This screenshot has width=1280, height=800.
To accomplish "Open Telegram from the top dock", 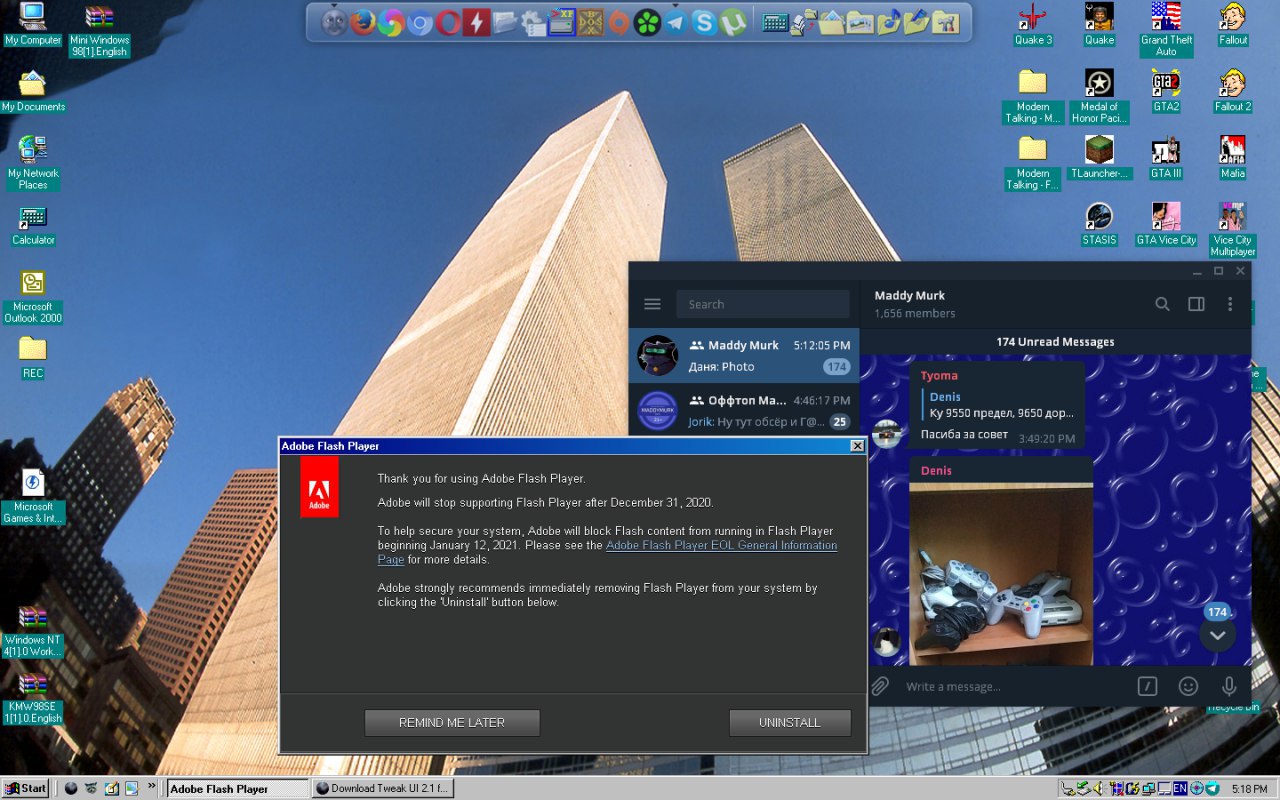I will (x=676, y=22).
